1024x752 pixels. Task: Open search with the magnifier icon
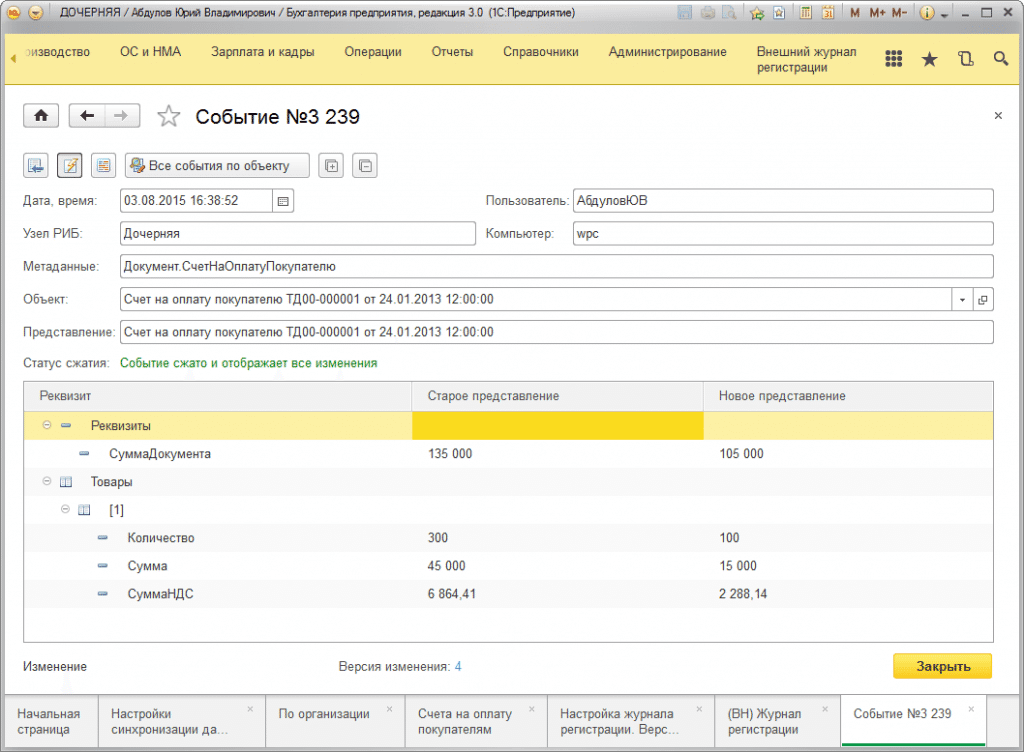1000,59
